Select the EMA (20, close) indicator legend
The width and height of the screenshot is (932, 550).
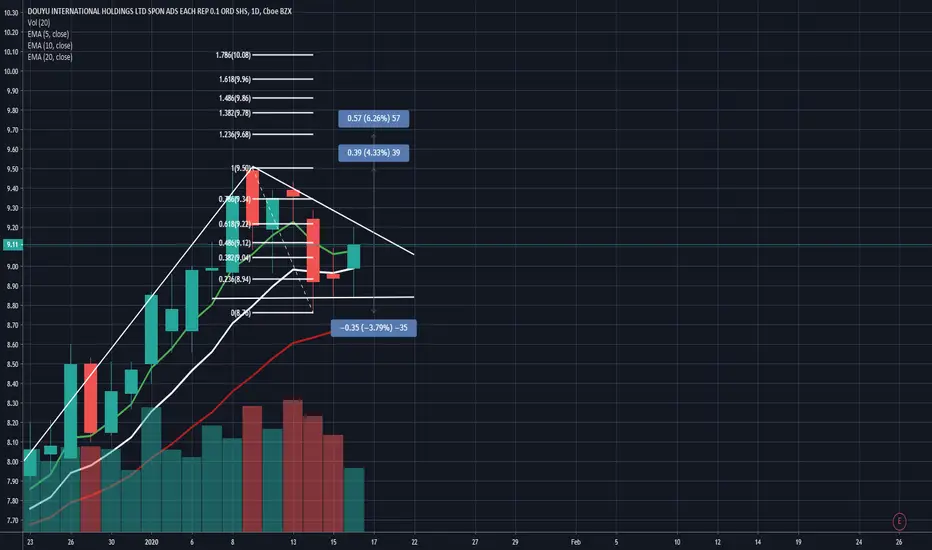[x=50, y=57]
